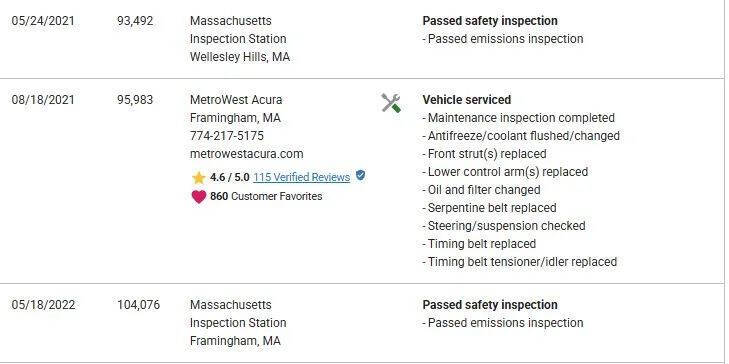Click the blue verified shield badge

[360, 176]
